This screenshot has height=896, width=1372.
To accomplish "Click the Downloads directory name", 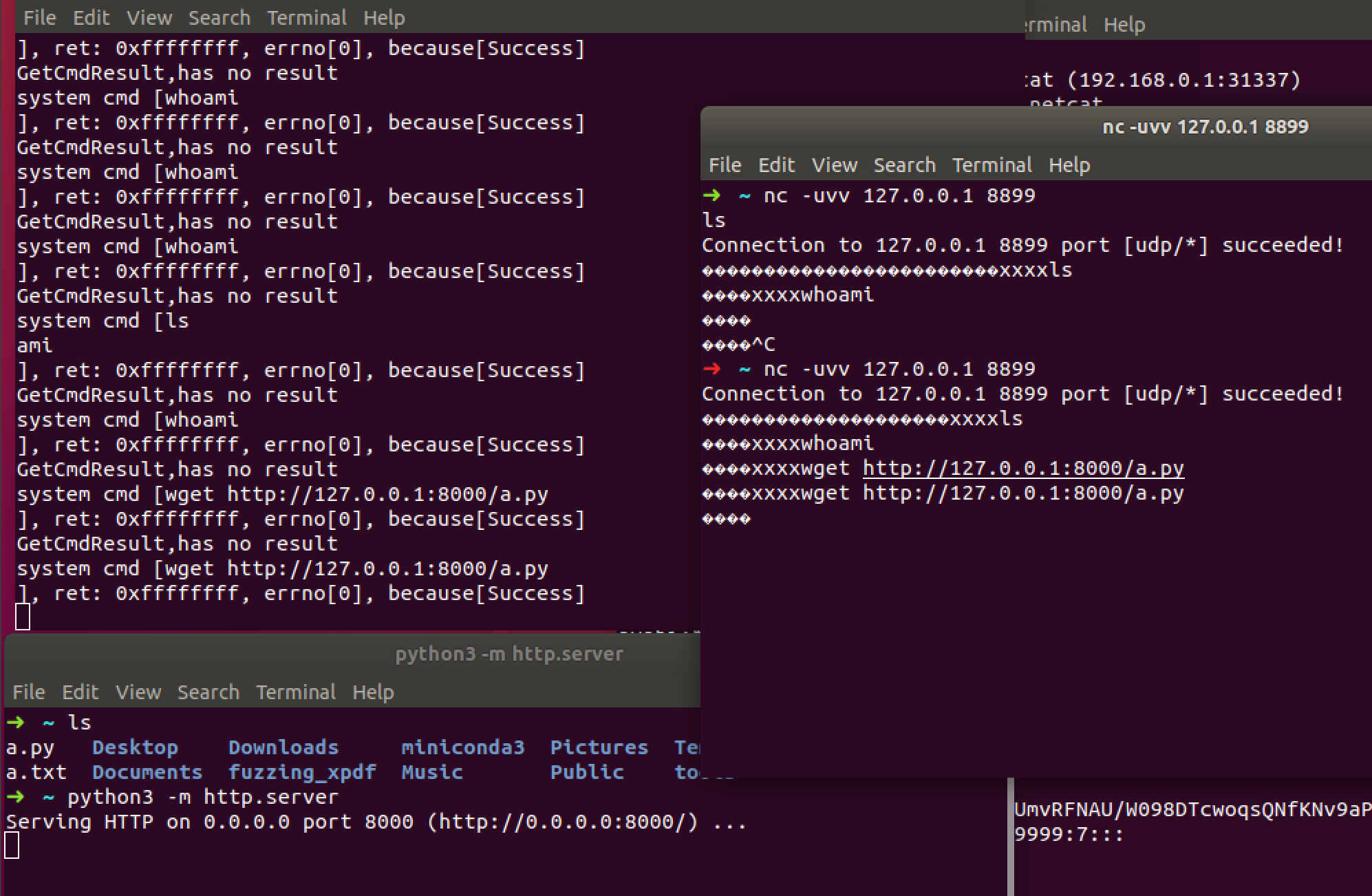I will pos(283,748).
